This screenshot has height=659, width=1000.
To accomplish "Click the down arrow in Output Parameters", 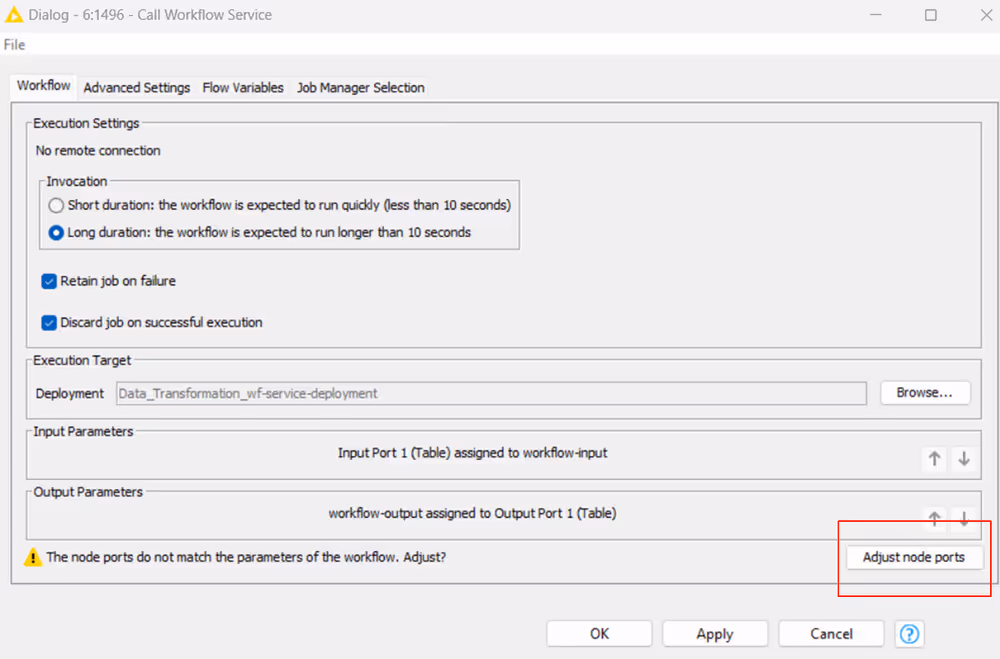I will (964, 518).
